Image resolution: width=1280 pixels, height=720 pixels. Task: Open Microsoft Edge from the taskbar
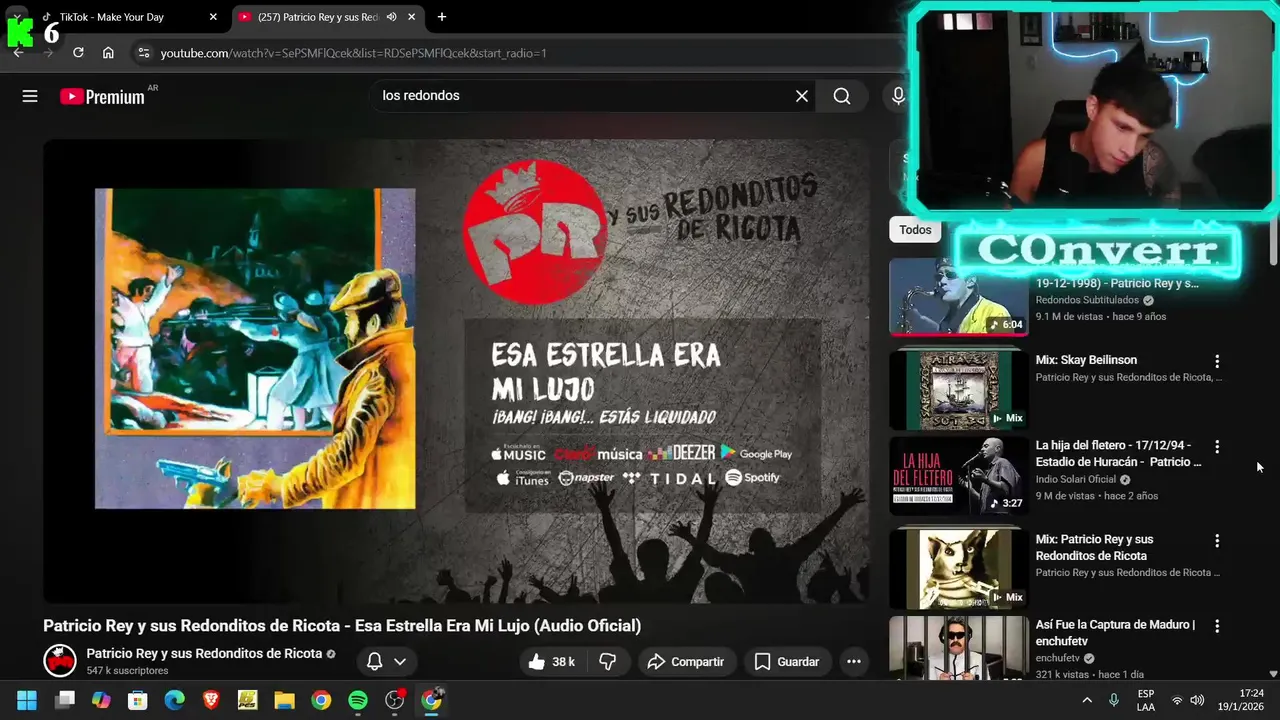tap(174, 701)
